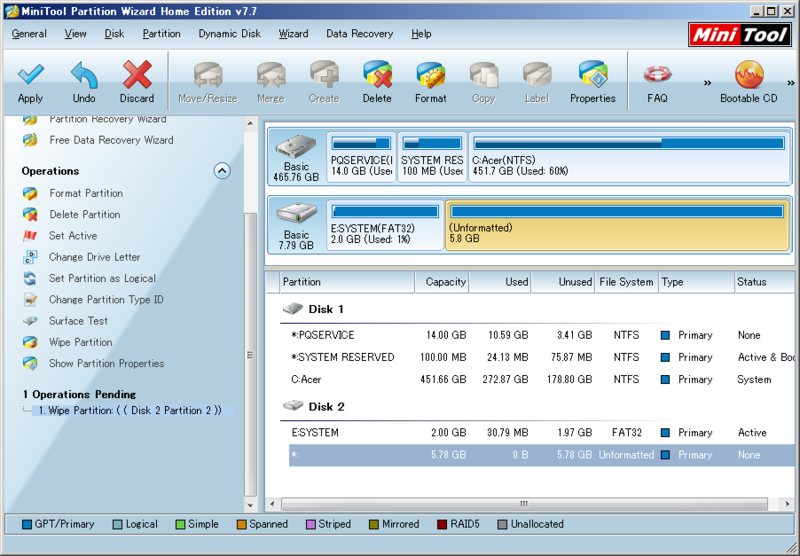Image resolution: width=800 pixels, height=556 pixels.
Task: Select pending Wipe Partition operation entry
Action: tap(133, 410)
